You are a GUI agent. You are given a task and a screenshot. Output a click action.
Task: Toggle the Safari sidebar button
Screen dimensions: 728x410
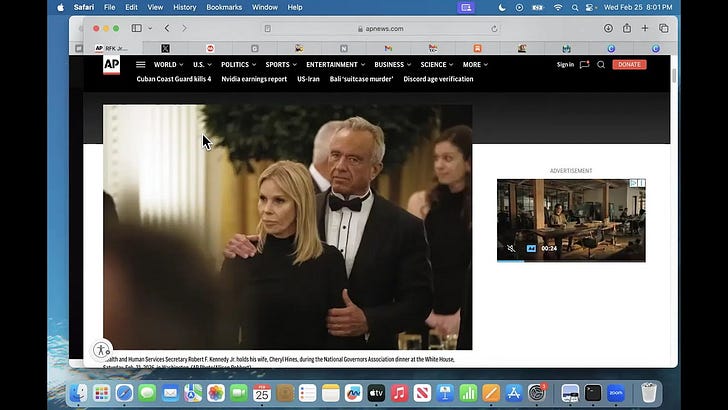pos(136,28)
